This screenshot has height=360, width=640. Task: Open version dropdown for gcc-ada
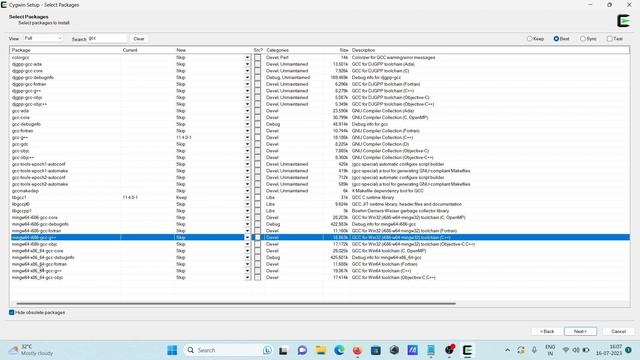[x=247, y=111]
